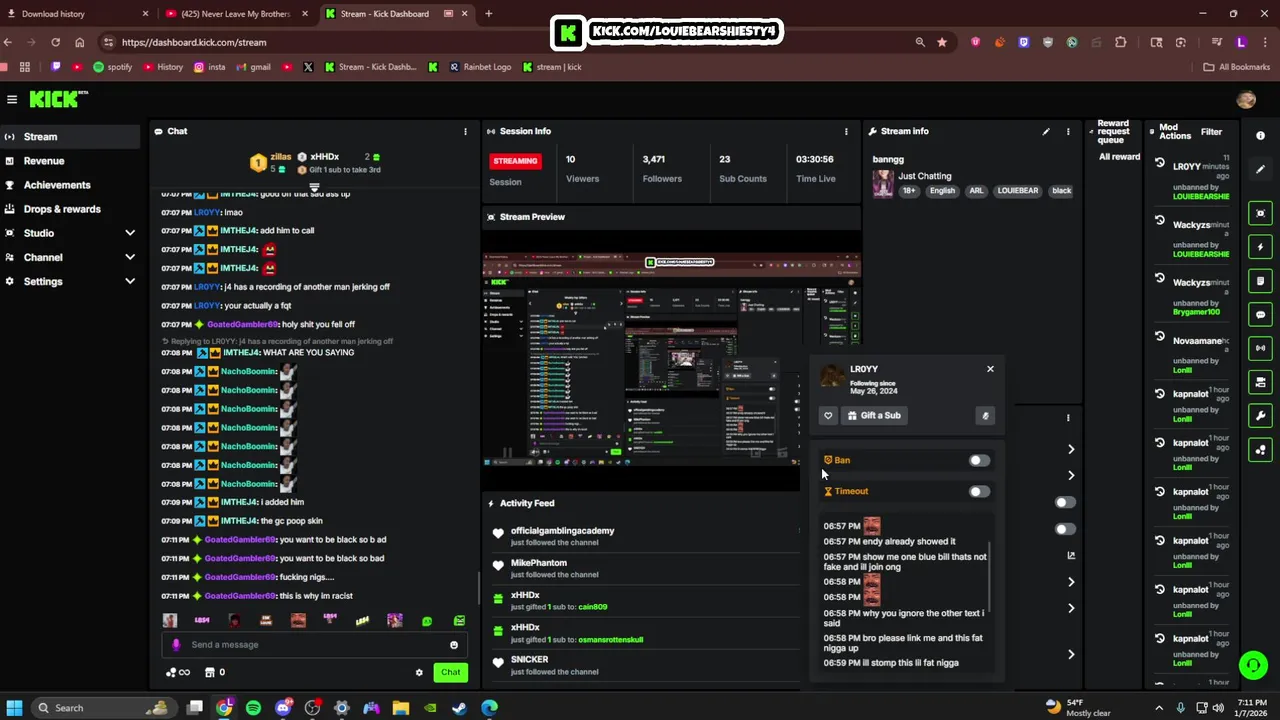Image resolution: width=1280 pixels, height=720 pixels.
Task: Open the Chrome profile L avatar
Action: click(1241, 42)
